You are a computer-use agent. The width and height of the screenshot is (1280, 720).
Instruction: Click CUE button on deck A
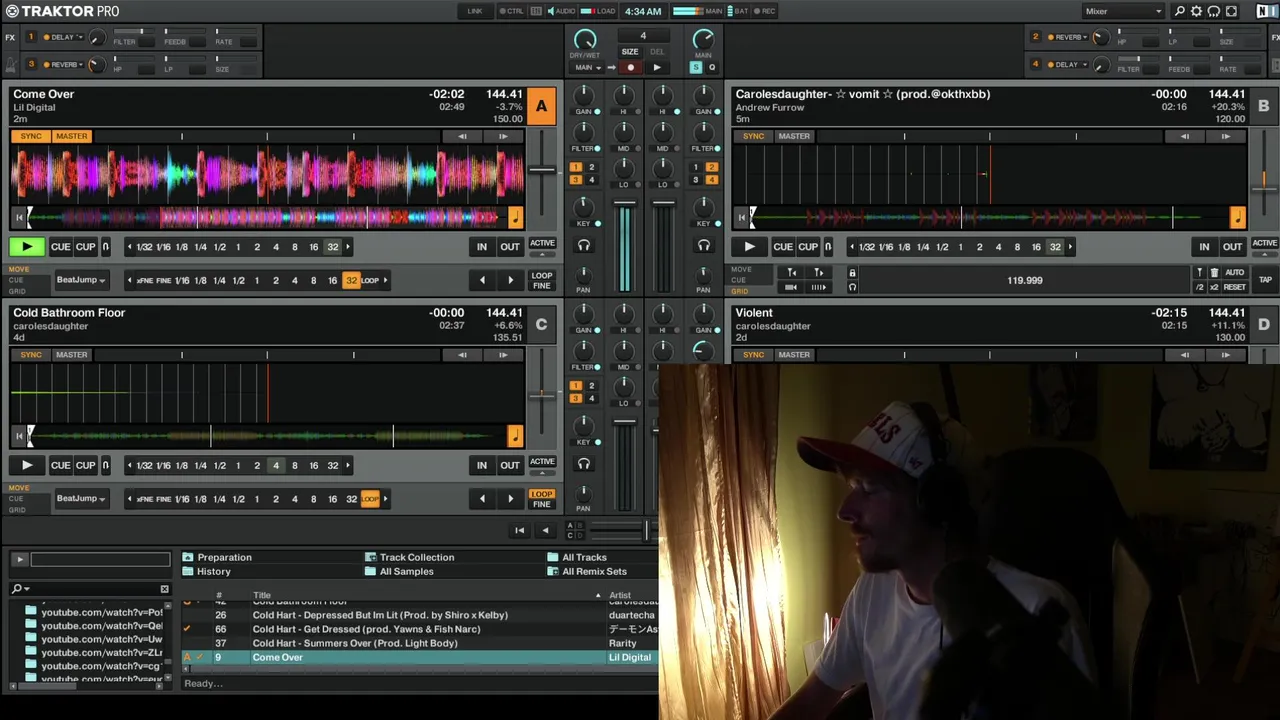61,247
